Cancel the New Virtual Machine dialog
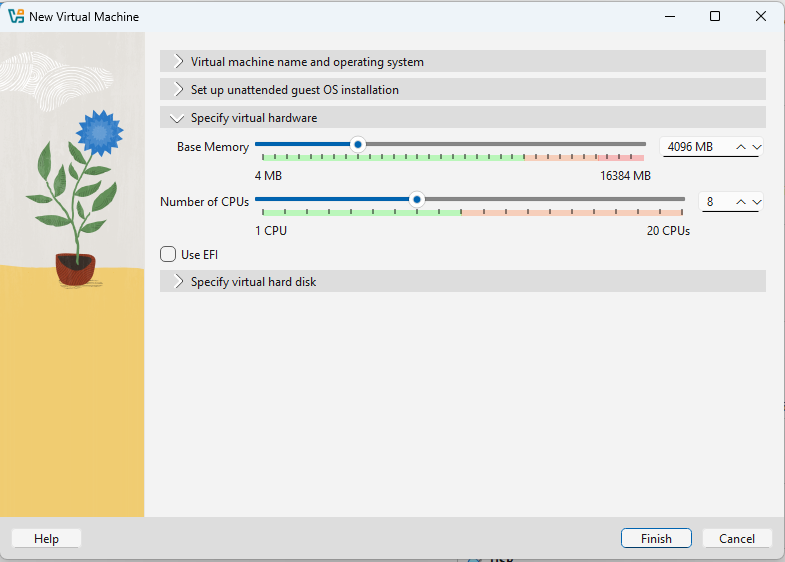Screen dimensions: 785x562 pos(737,539)
